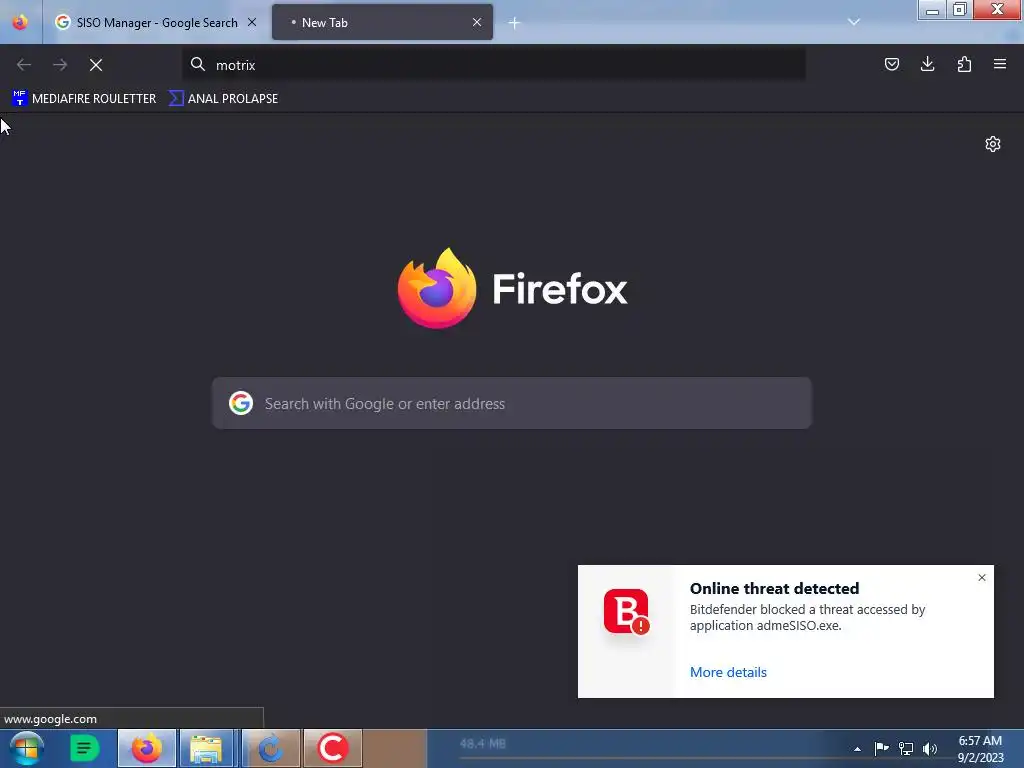This screenshot has height=768, width=1024.
Task: Close the New Tab tab
Action: [477, 22]
